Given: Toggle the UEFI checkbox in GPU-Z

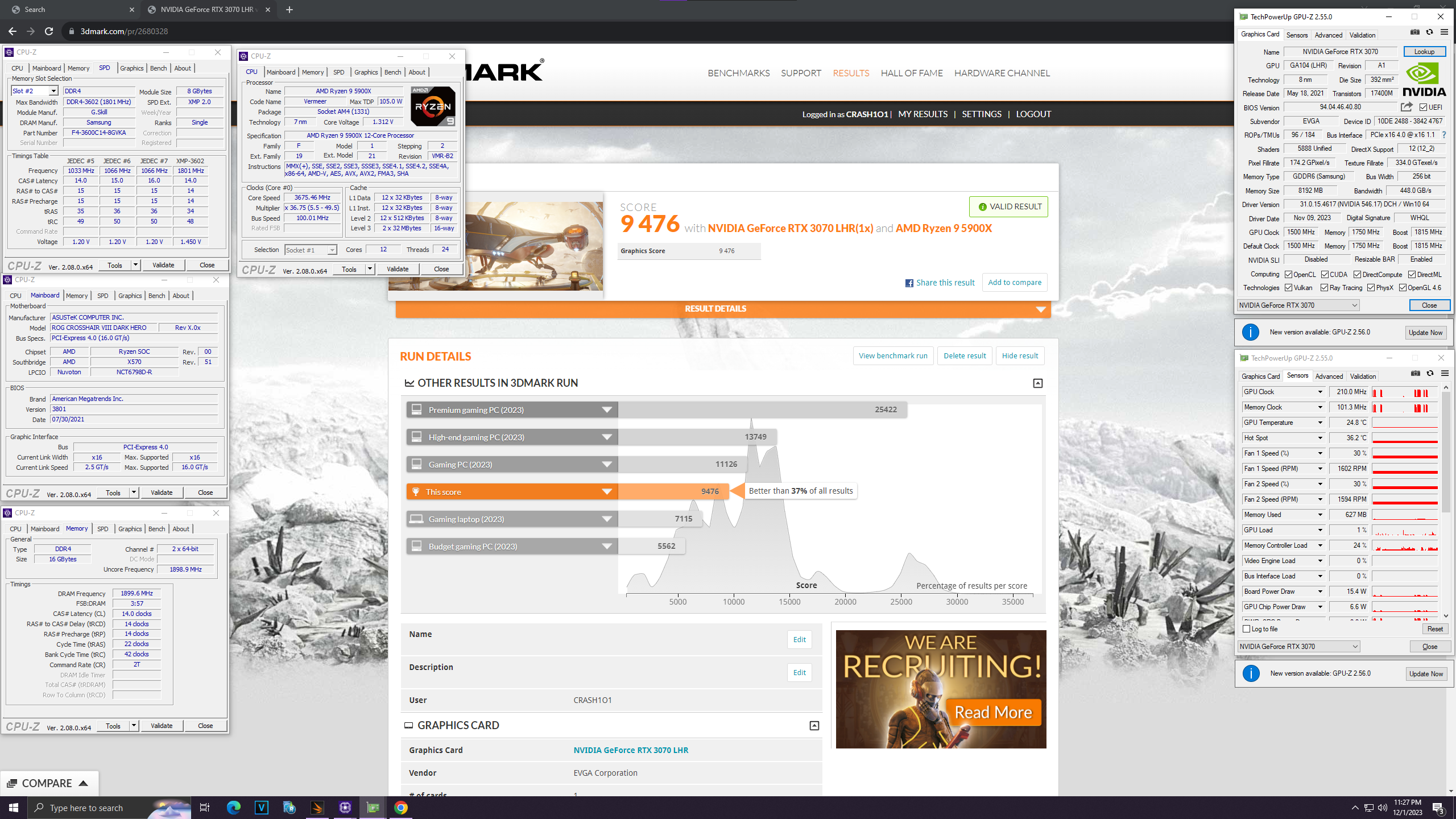Looking at the screenshot, I should [1423, 107].
